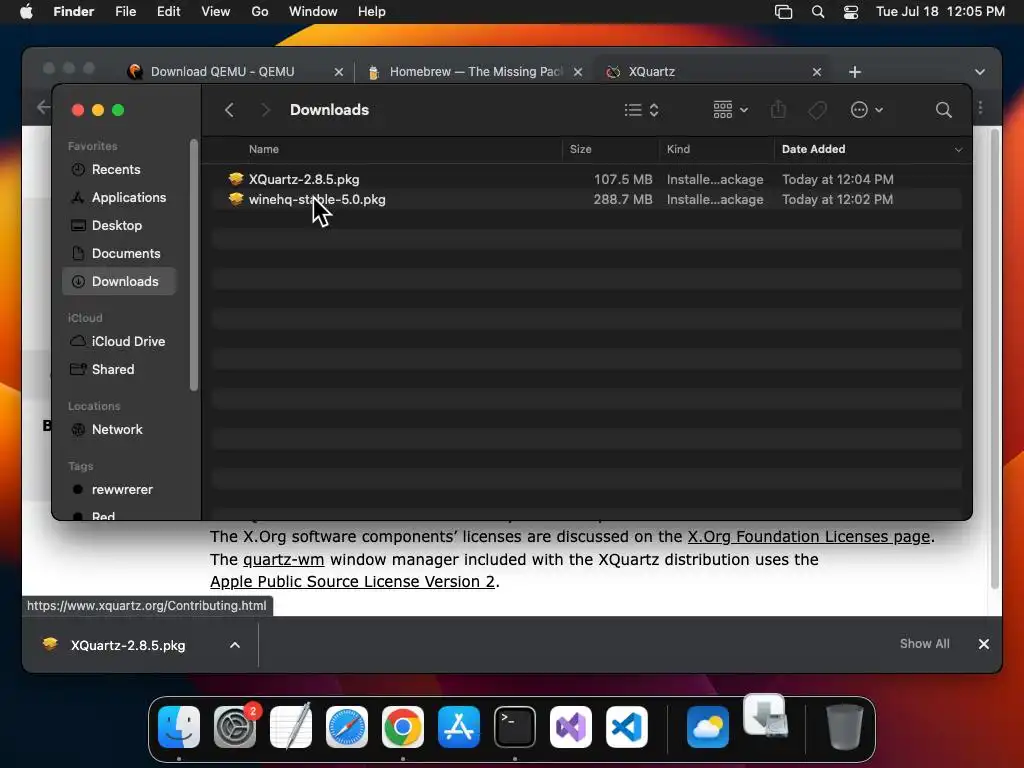Image resolution: width=1024 pixels, height=768 pixels.
Task: Close the Download QEMU tab
Action: coord(338,72)
